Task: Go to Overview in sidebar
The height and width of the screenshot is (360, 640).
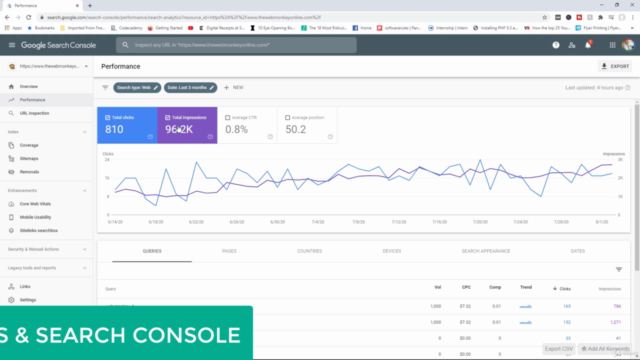Action: (29, 87)
